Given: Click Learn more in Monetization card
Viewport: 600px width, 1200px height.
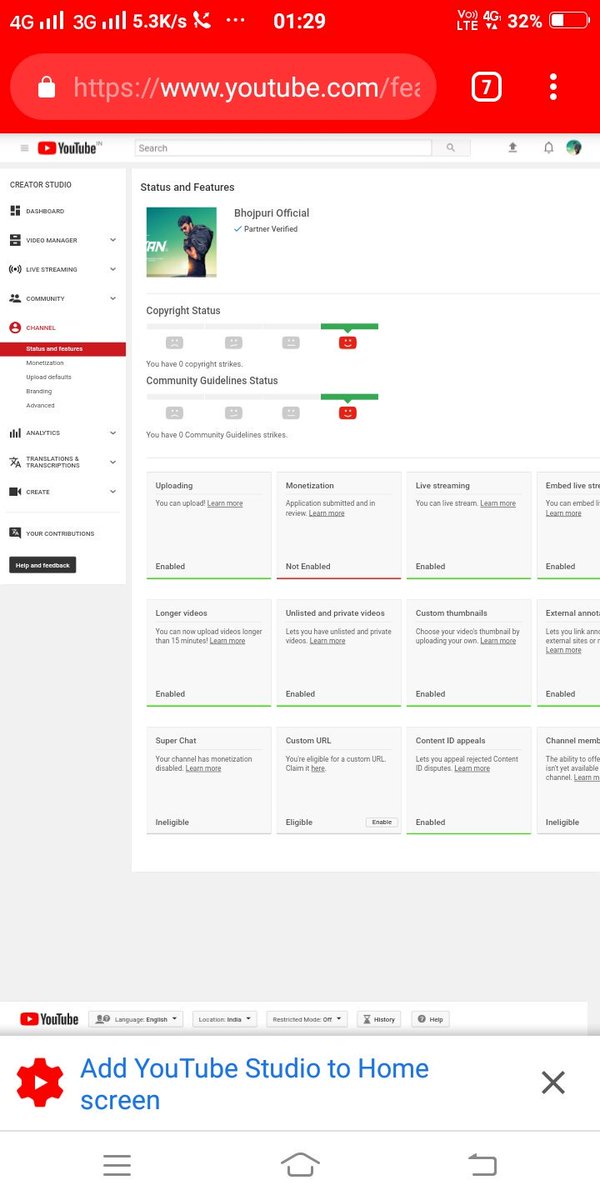Looking at the screenshot, I should pyautogui.click(x=327, y=513).
